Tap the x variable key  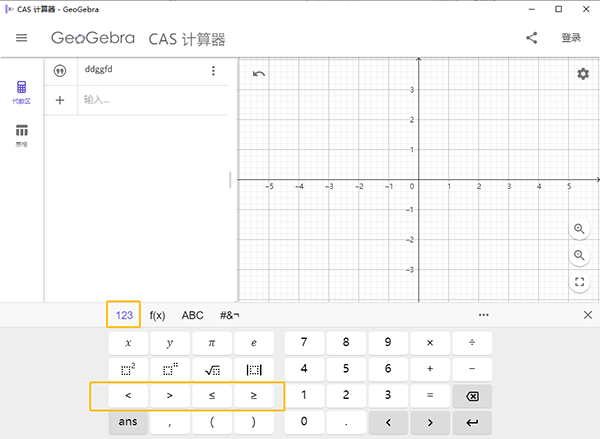128,343
